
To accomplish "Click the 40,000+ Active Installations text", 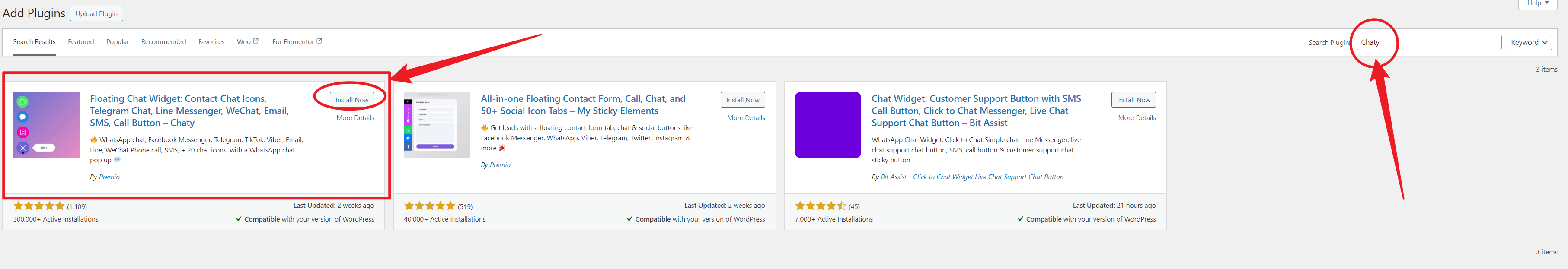I will click(444, 220).
